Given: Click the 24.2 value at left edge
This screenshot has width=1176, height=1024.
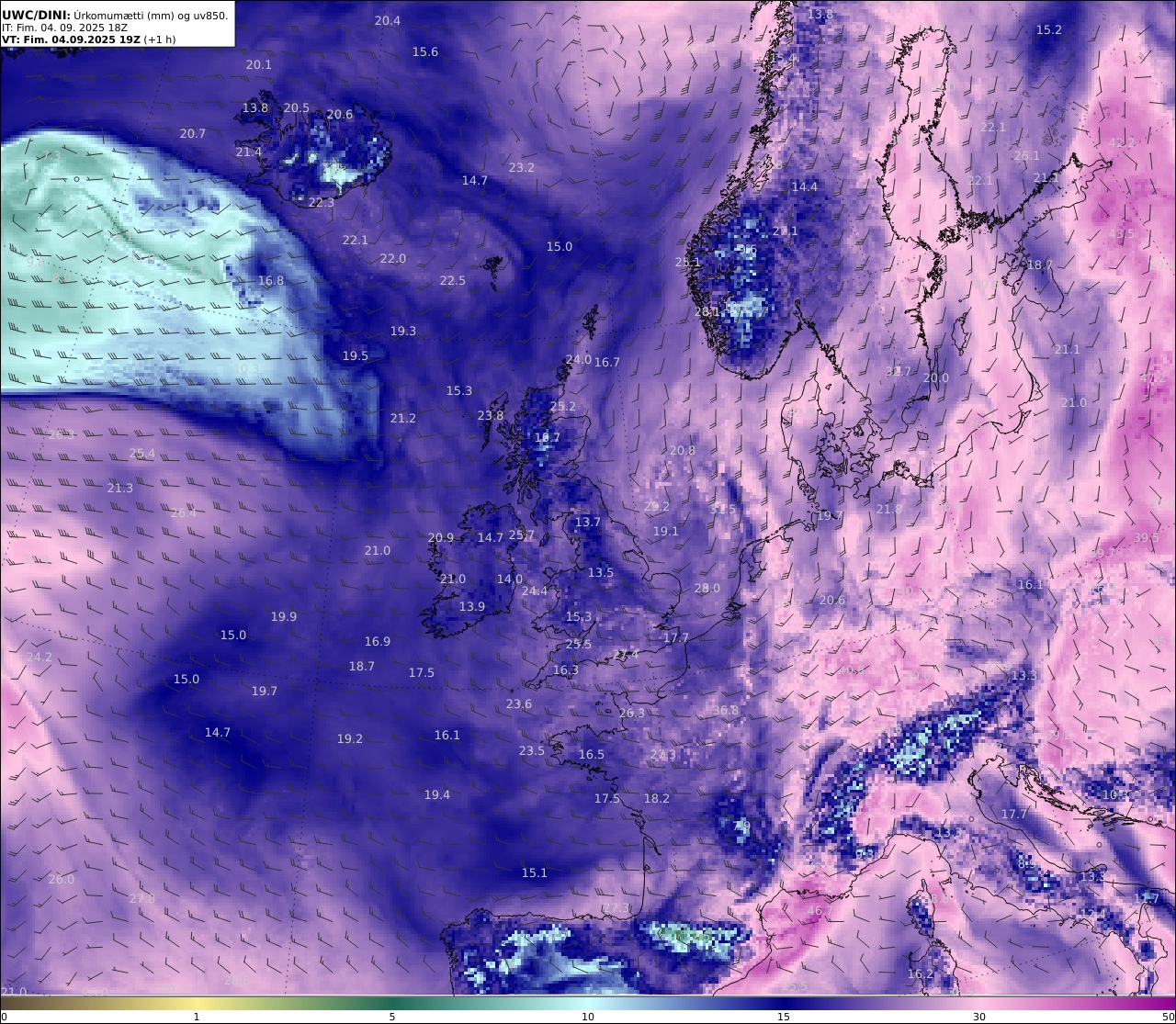Looking at the screenshot, I should click(40, 657).
